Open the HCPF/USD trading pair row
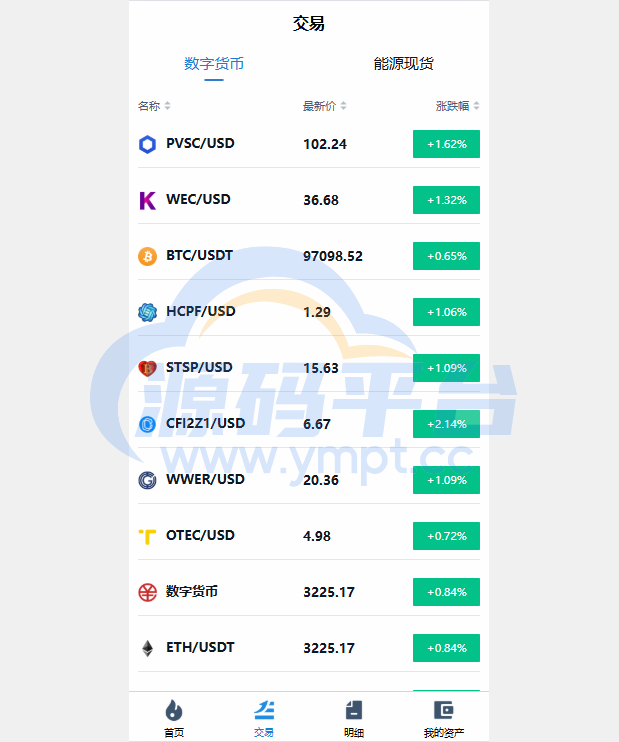The height and width of the screenshot is (742, 619). click(x=309, y=312)
